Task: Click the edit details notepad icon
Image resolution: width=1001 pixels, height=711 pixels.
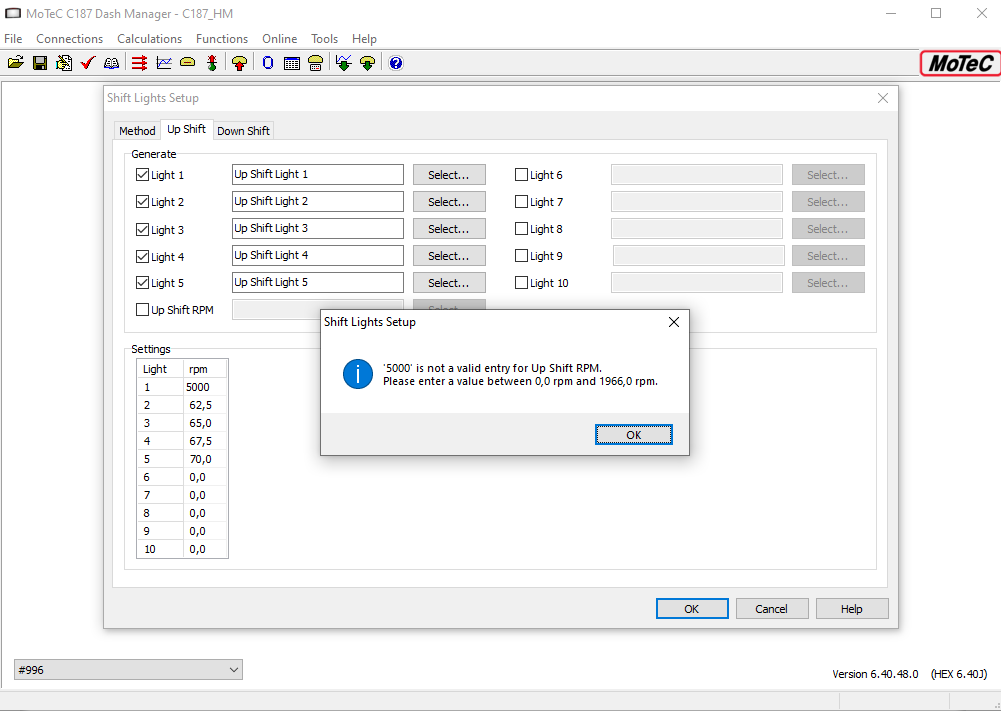Action: tap(64, 63)
